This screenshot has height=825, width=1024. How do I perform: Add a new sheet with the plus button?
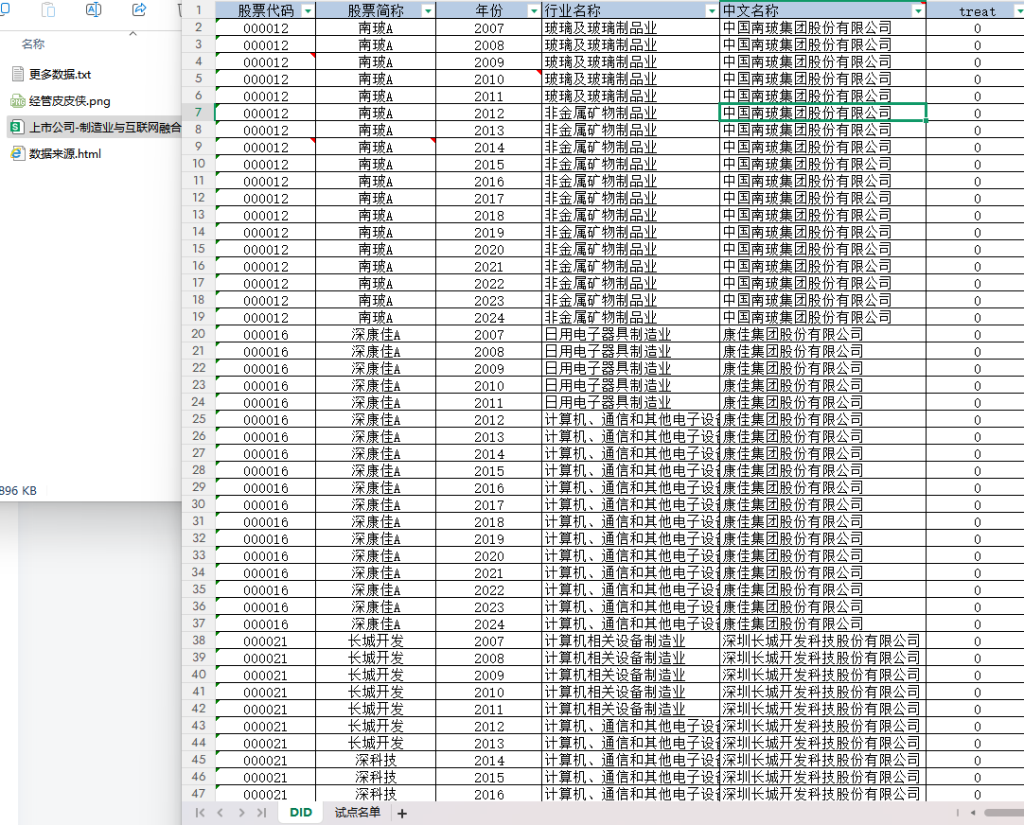[x=402, y=813]
